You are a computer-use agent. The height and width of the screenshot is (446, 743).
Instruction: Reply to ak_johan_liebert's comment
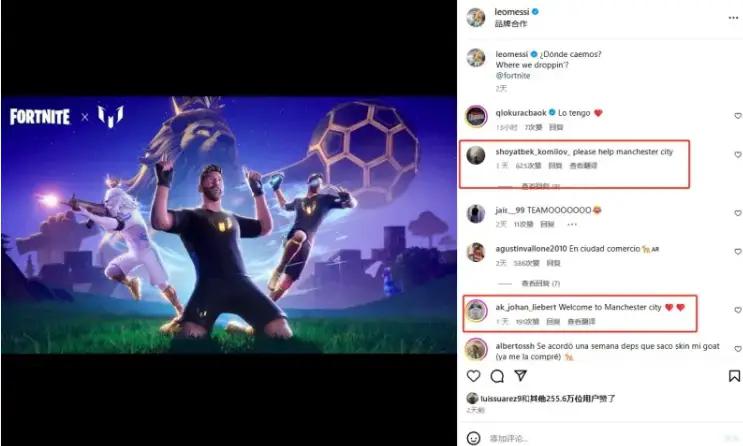coord(553,321)
